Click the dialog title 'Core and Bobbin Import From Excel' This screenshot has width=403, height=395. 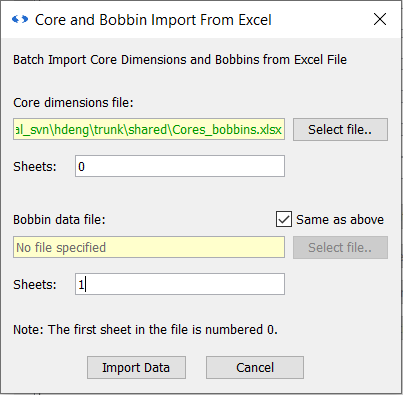point(153,20)
